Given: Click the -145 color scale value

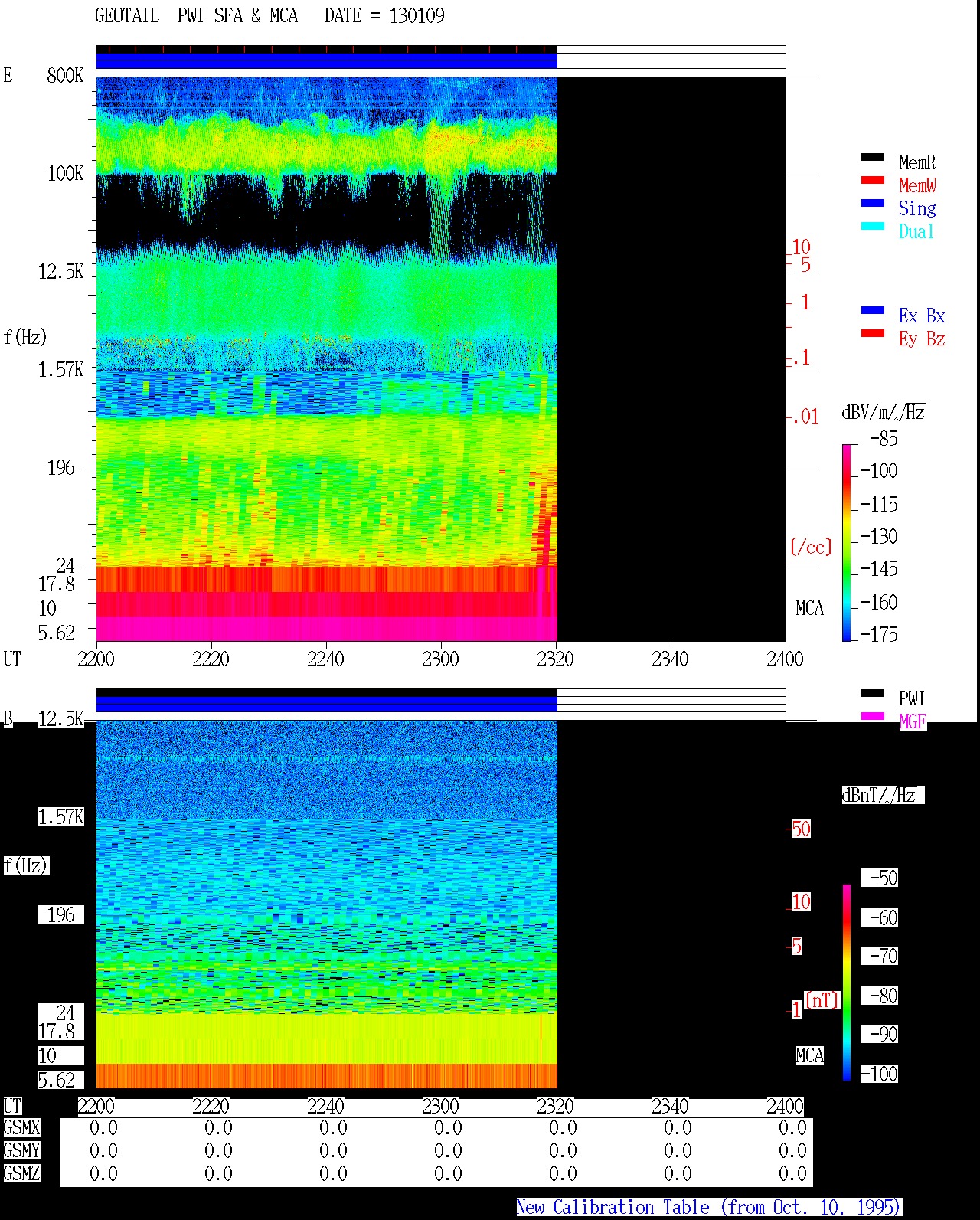Looking at the screenshot, I should pyautogui.click(x=879, y=568).
